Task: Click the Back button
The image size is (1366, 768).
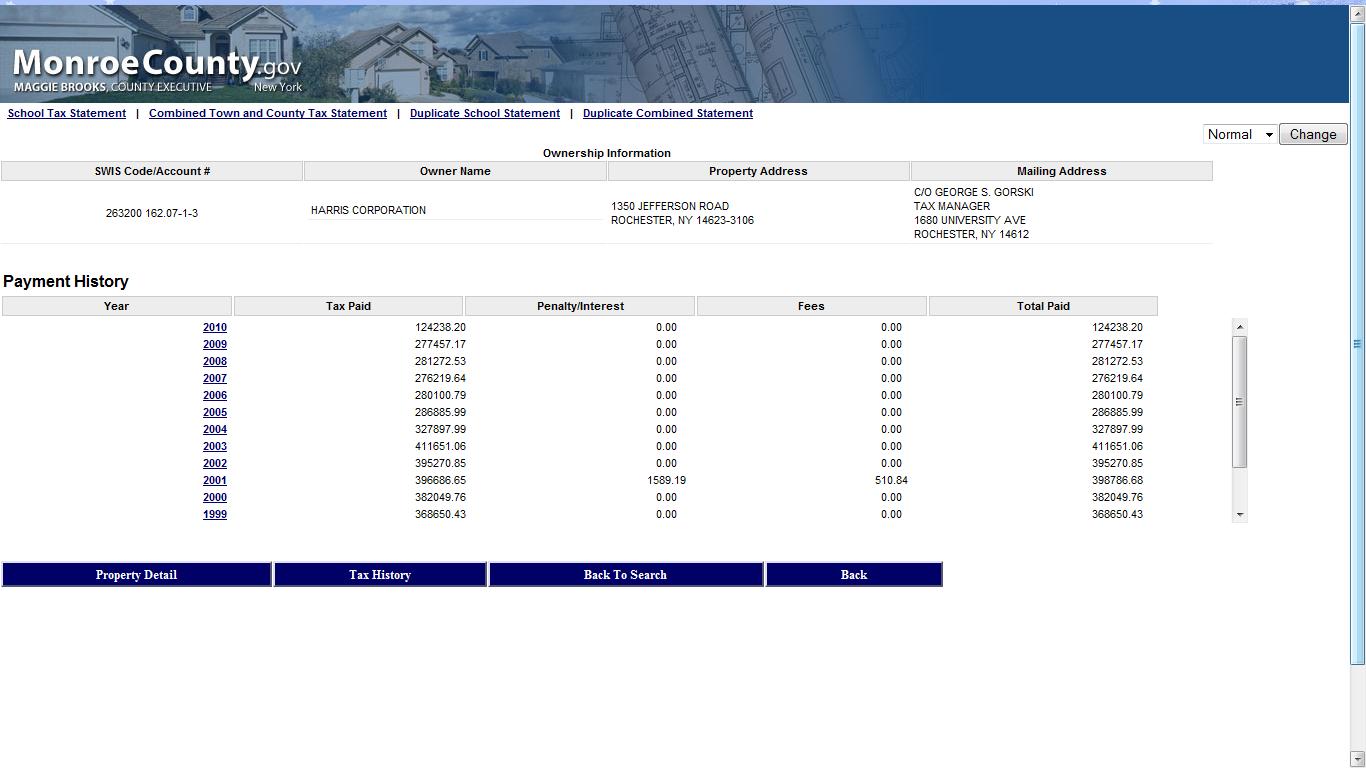Action: (853, 574)
